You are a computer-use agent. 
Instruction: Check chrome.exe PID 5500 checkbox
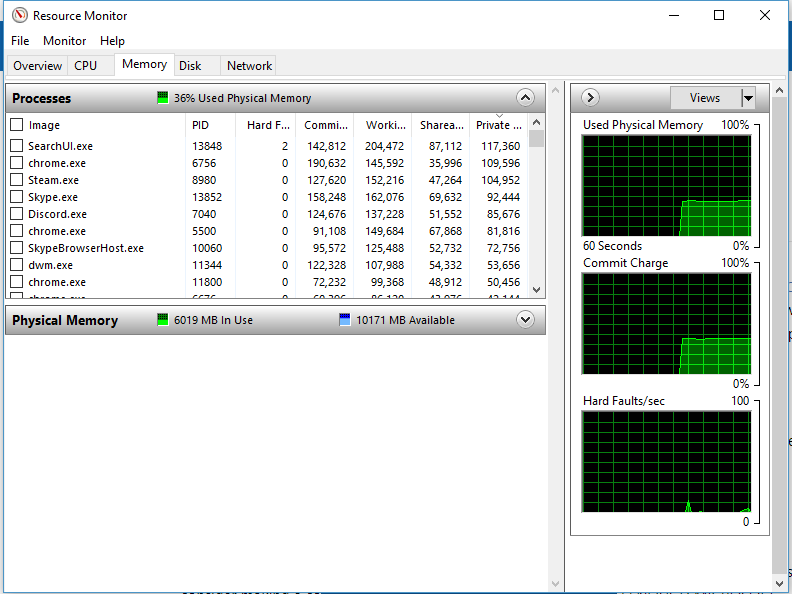point(17,231)
